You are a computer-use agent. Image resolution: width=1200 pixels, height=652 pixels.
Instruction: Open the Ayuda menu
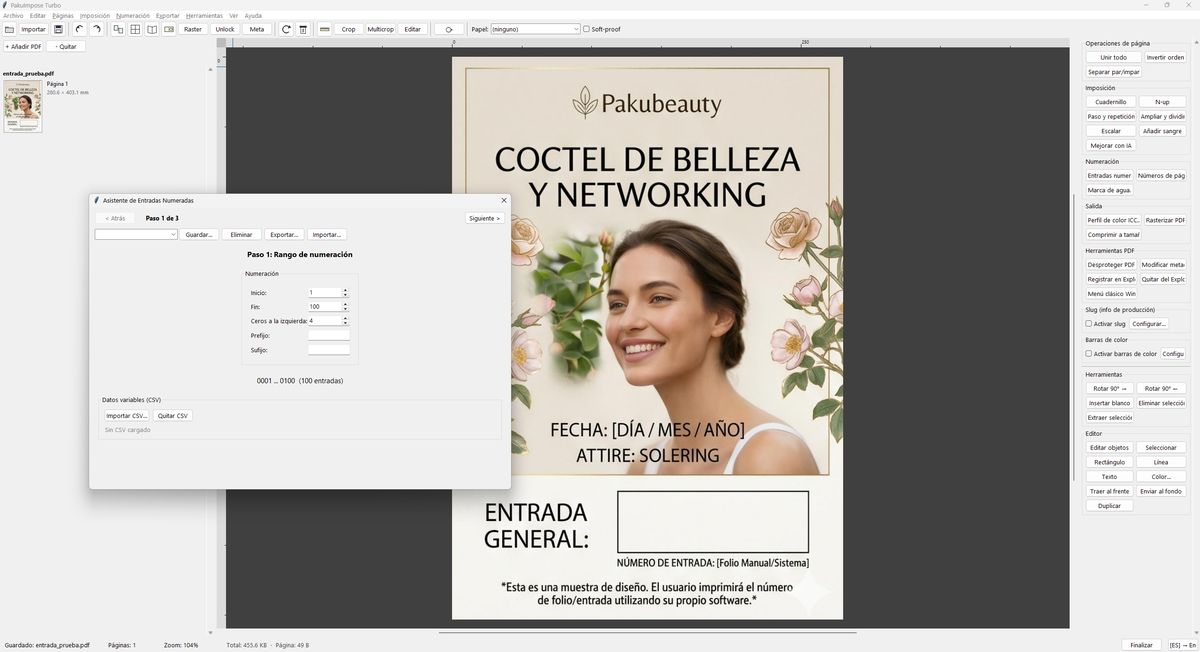pyautogui.click(x=254, y=16)
